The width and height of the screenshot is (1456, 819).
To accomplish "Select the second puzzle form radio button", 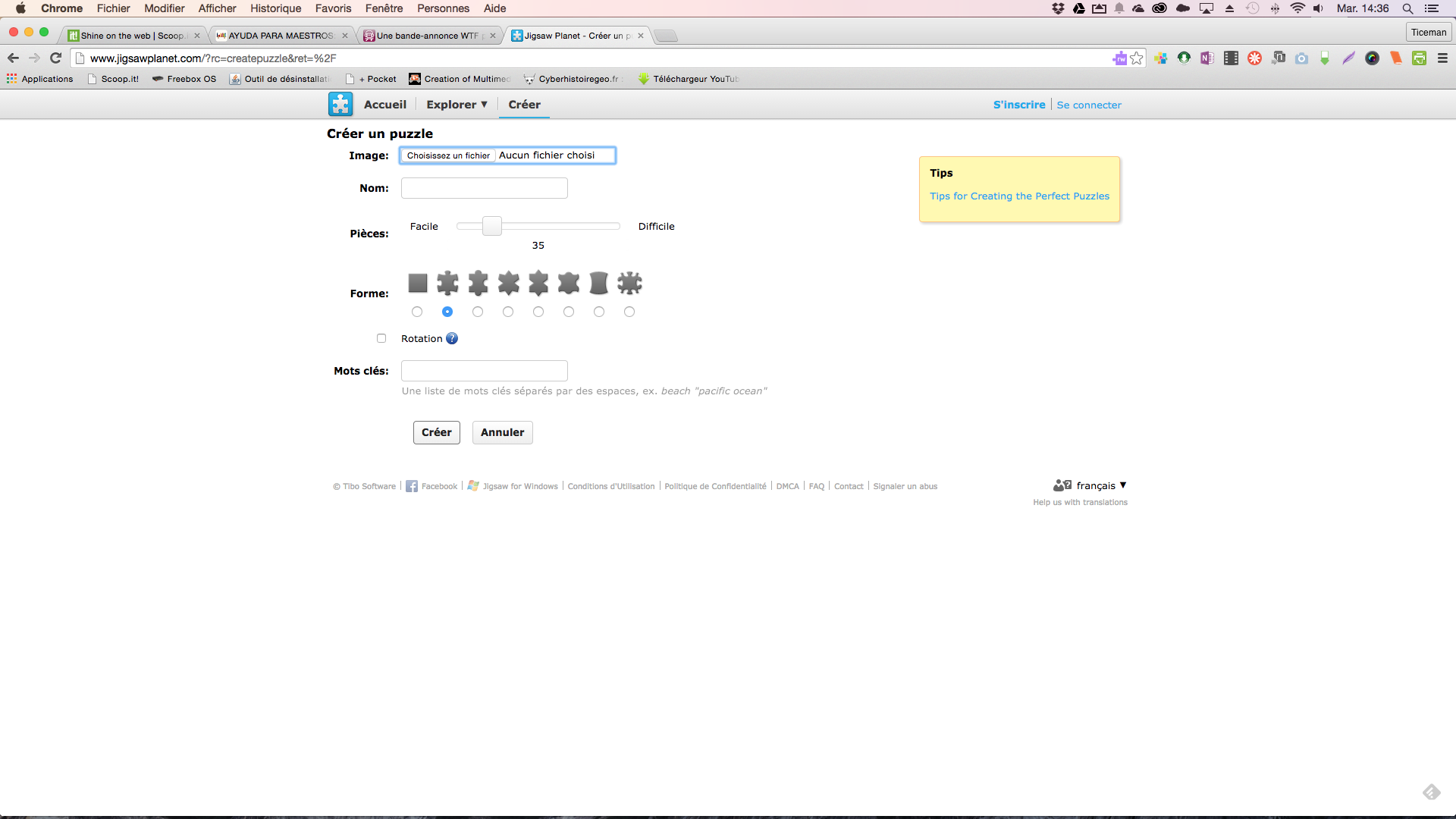I will (x=447, y=311).
